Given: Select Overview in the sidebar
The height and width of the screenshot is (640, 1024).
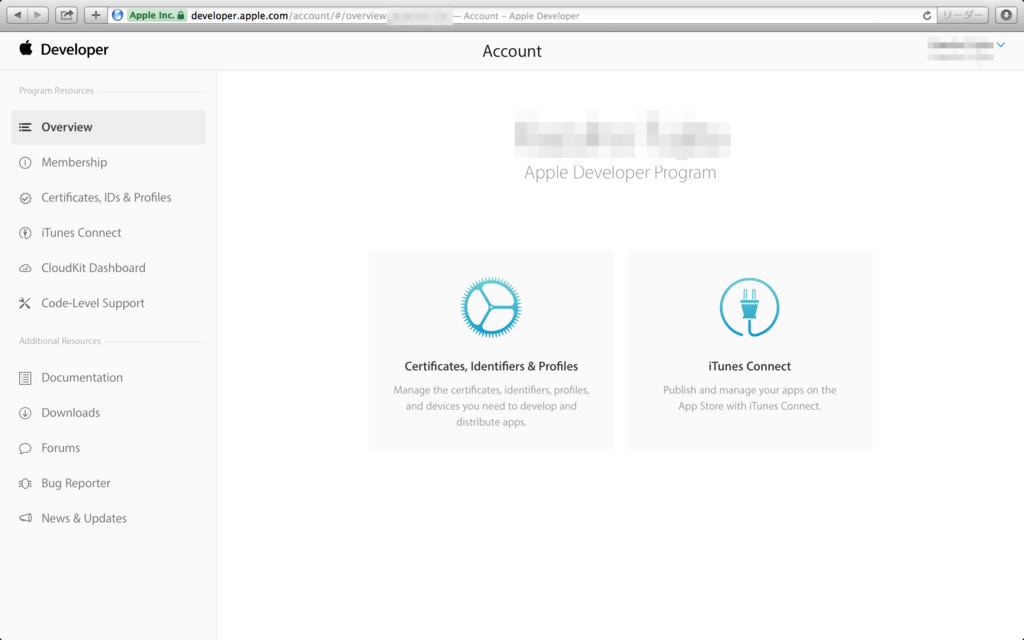Looking at the screenshot, I should coord(108,127).
